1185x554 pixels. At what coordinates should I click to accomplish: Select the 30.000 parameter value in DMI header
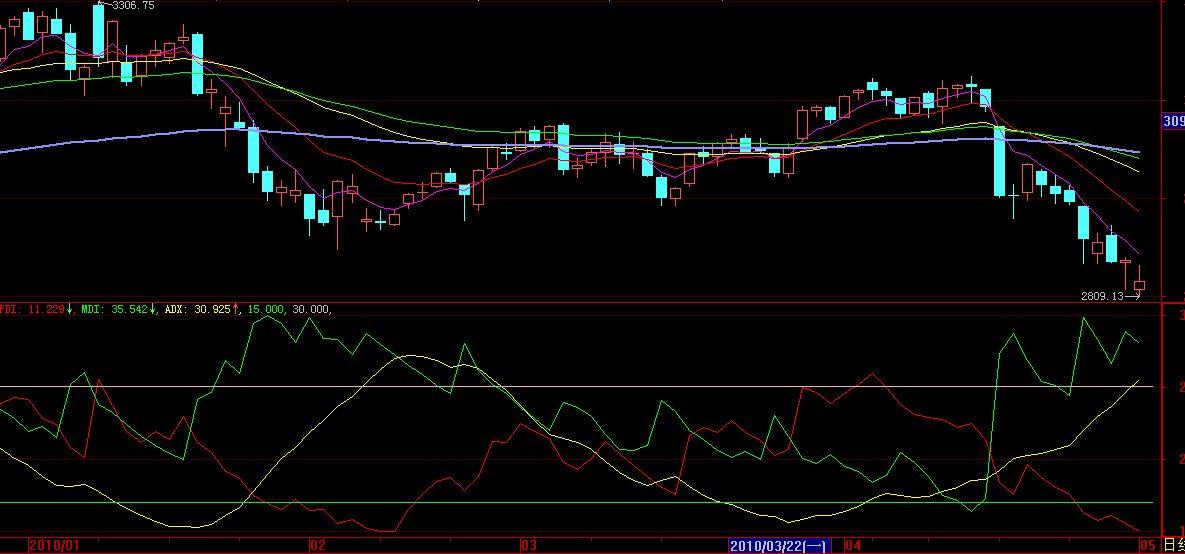[x=309, y=309]
